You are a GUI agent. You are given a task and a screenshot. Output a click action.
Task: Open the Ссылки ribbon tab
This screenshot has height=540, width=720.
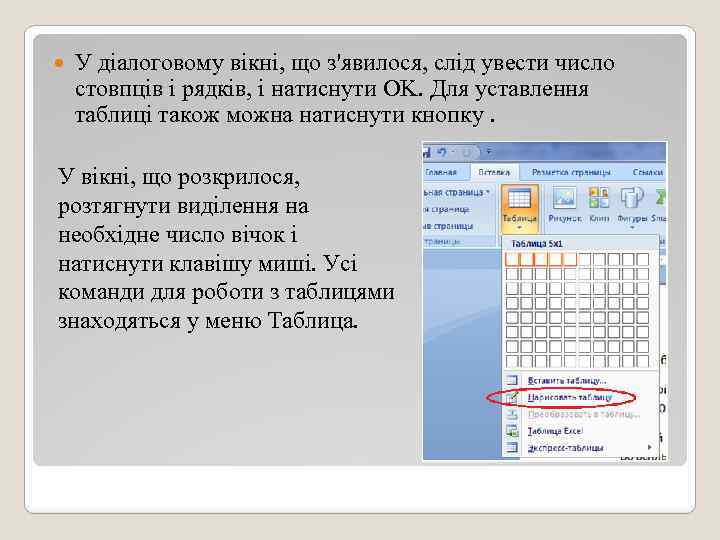point(647,172)
